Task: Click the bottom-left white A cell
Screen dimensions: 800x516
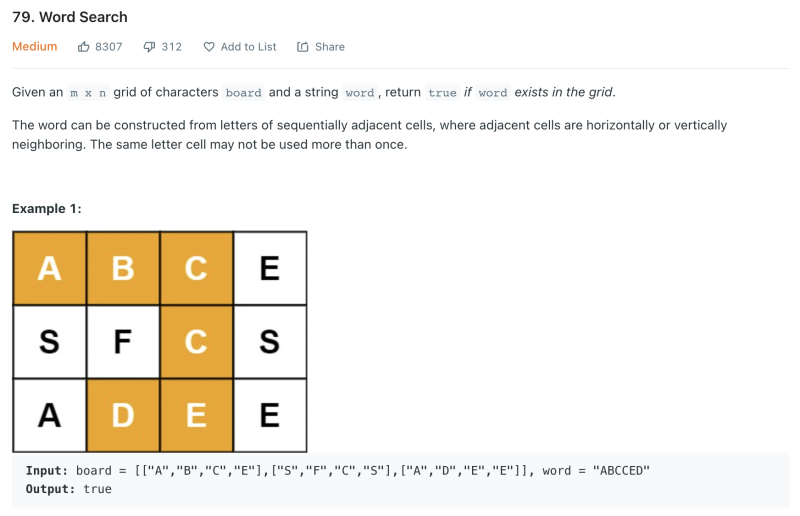Action: (49, 415)
